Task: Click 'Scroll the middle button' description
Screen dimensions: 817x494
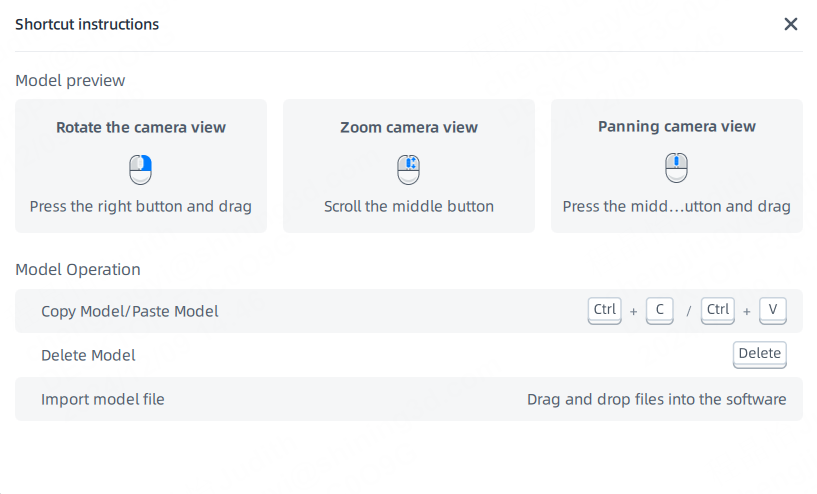Action: (408, 206)
